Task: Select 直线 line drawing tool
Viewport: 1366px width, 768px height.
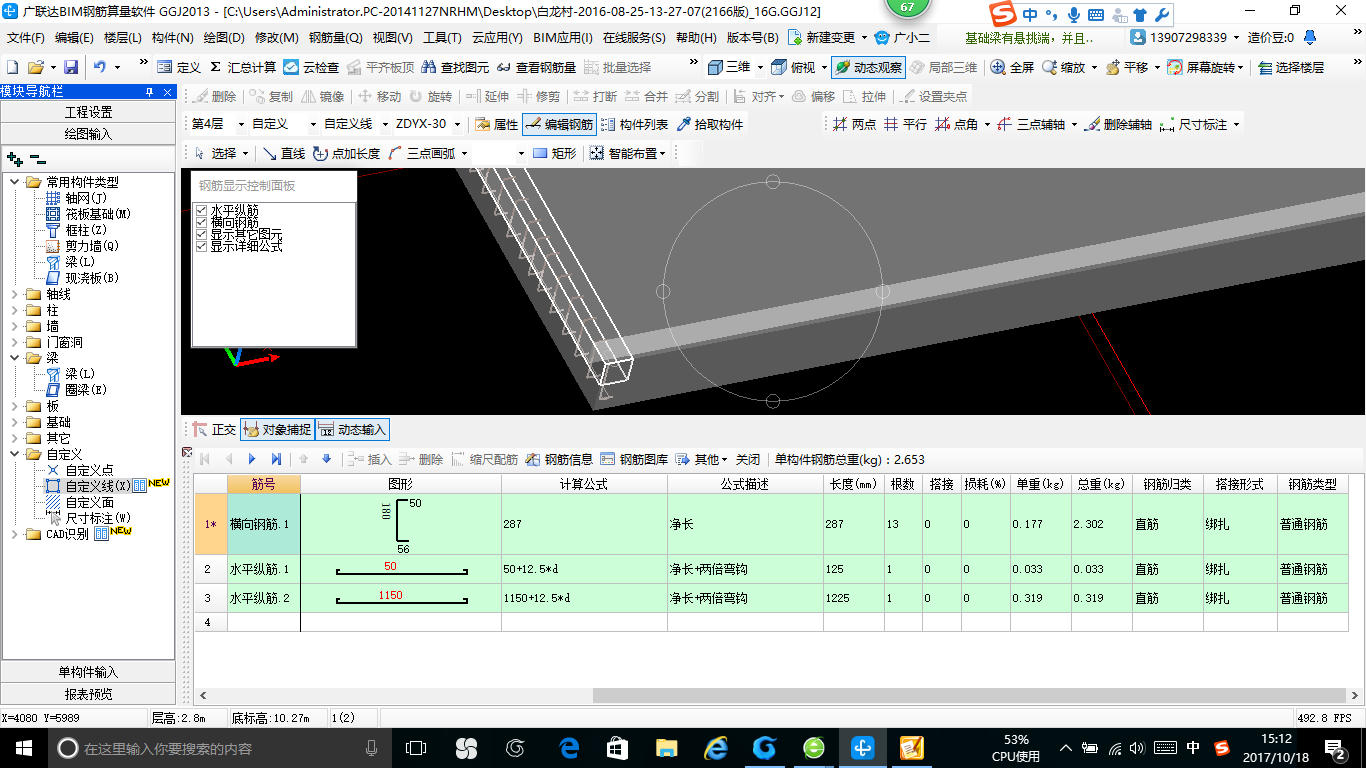Action: [x=283, y=153]
